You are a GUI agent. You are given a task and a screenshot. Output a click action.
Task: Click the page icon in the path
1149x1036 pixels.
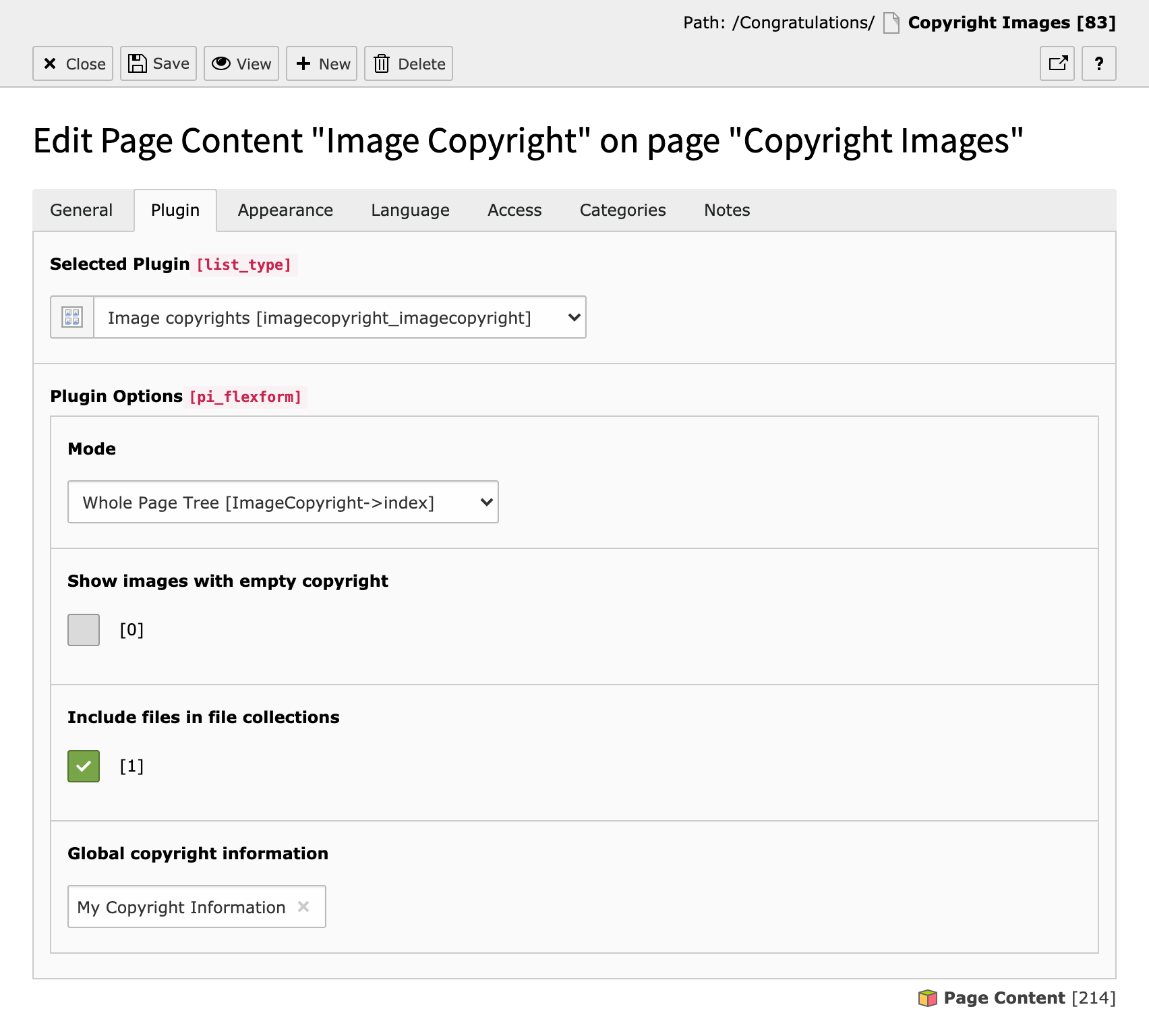pyautogui.click(x=891, y=23)
